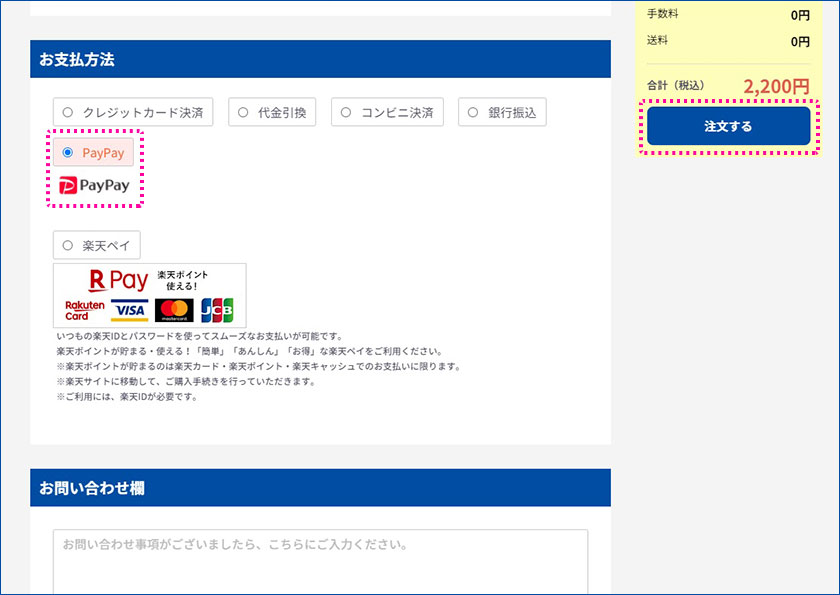Select クレジットカード決済 payment option

tap(133, 112)
